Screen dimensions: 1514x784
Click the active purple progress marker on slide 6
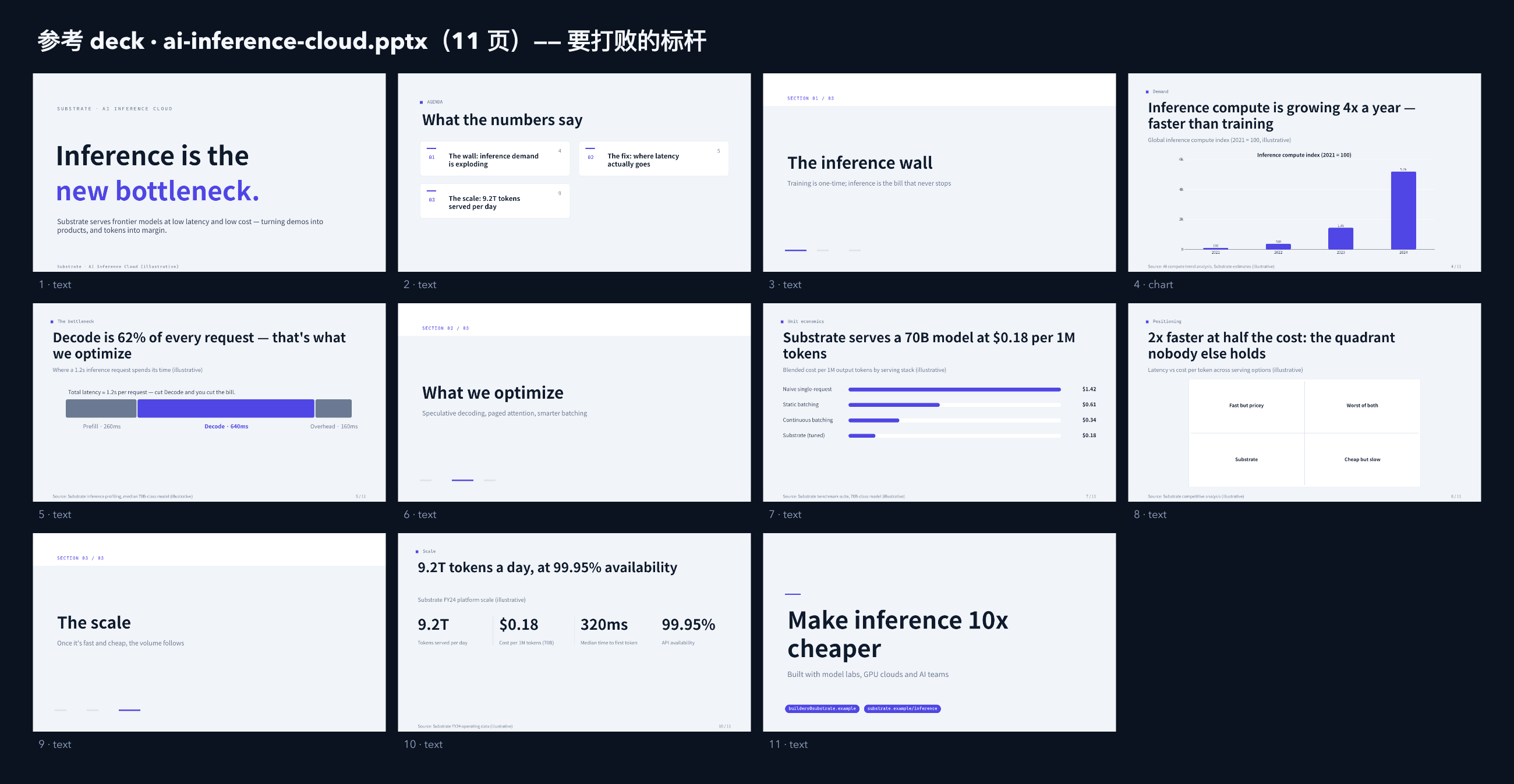pos(462,480)
